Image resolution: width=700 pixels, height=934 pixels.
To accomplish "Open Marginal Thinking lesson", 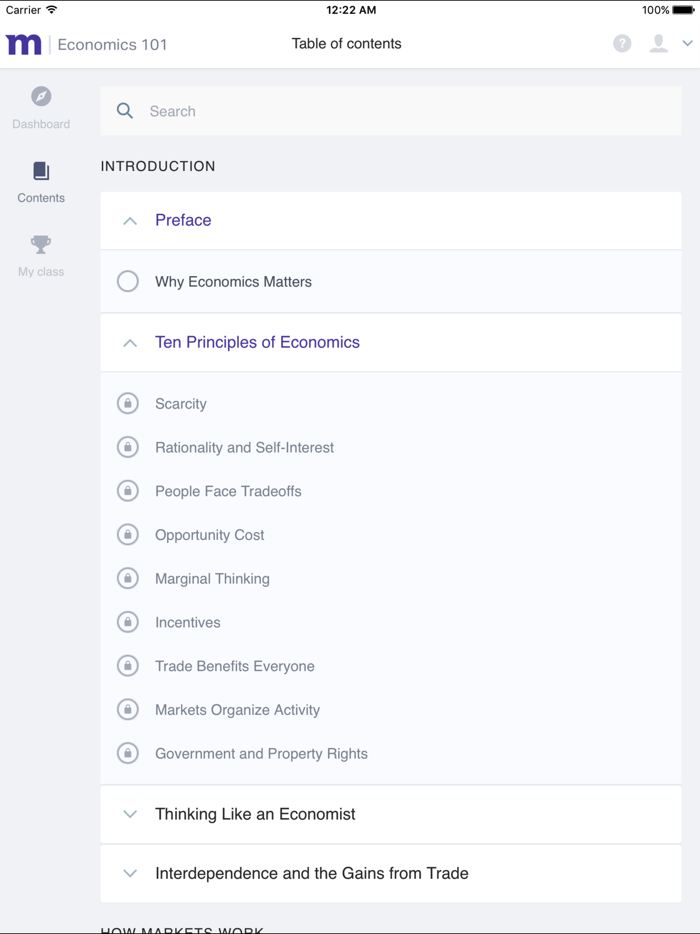I will click(x=212, y=579).
